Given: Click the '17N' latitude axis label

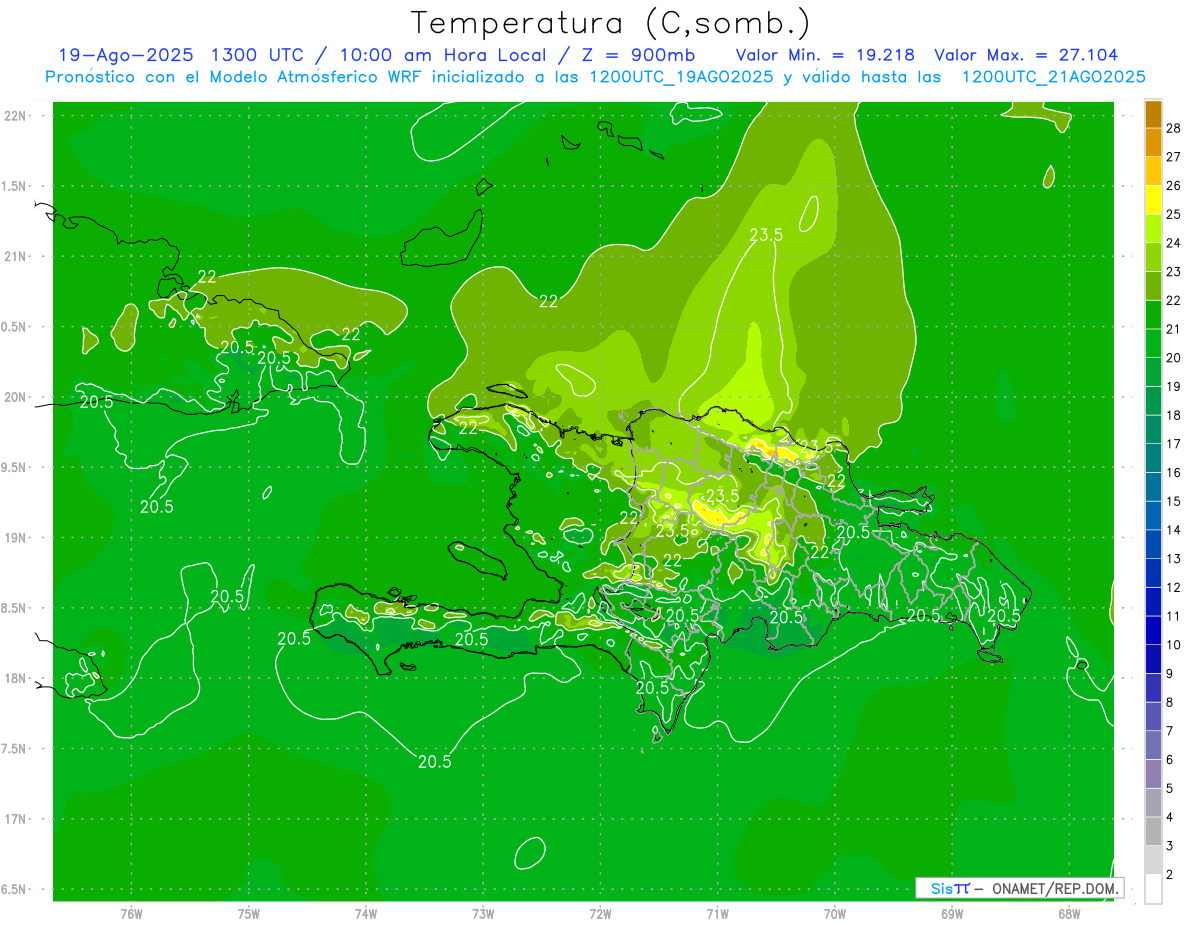Looking at the screenshot, I should 15,820.
